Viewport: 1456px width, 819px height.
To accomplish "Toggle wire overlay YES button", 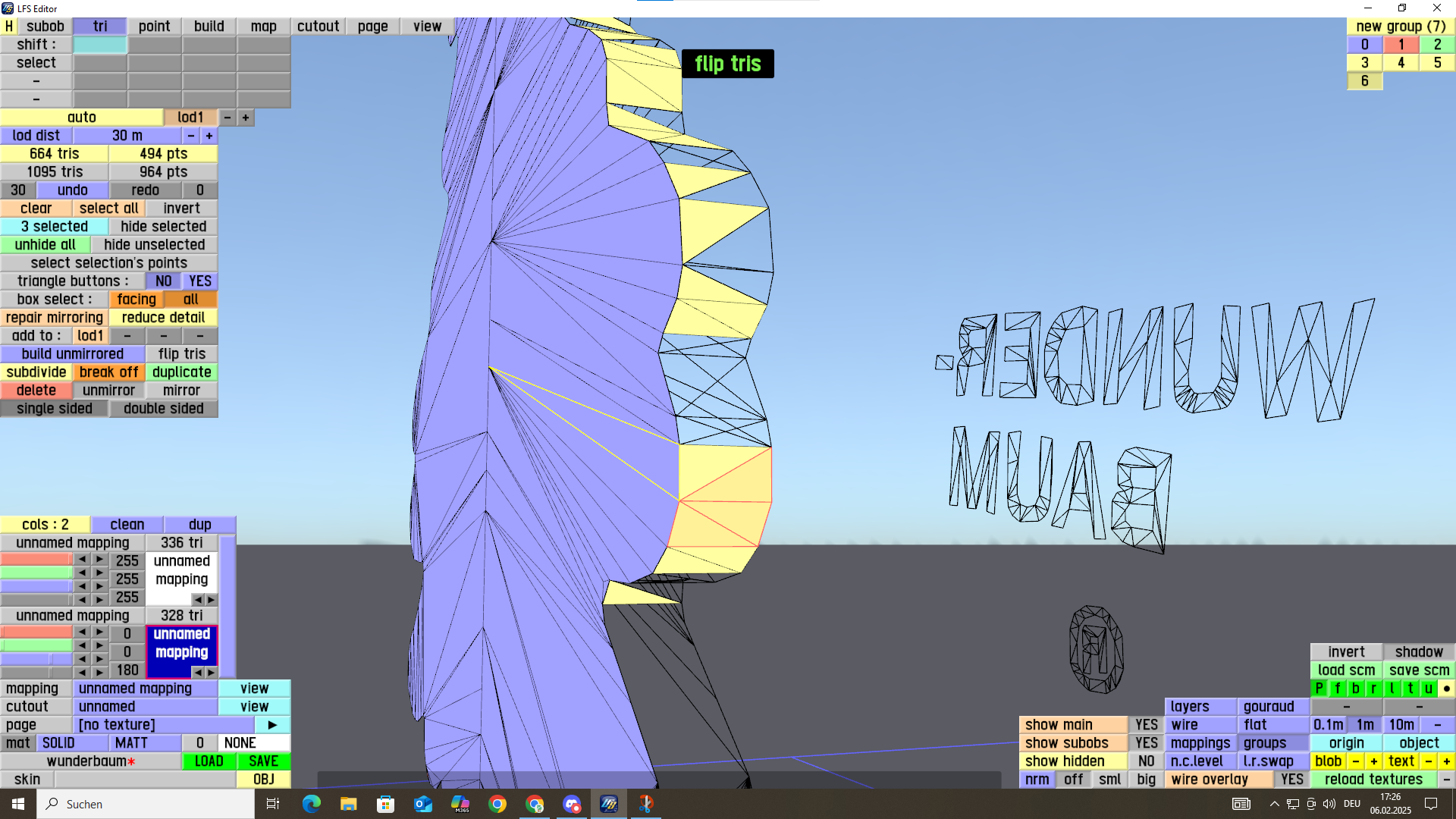I will click(1291, 780).
